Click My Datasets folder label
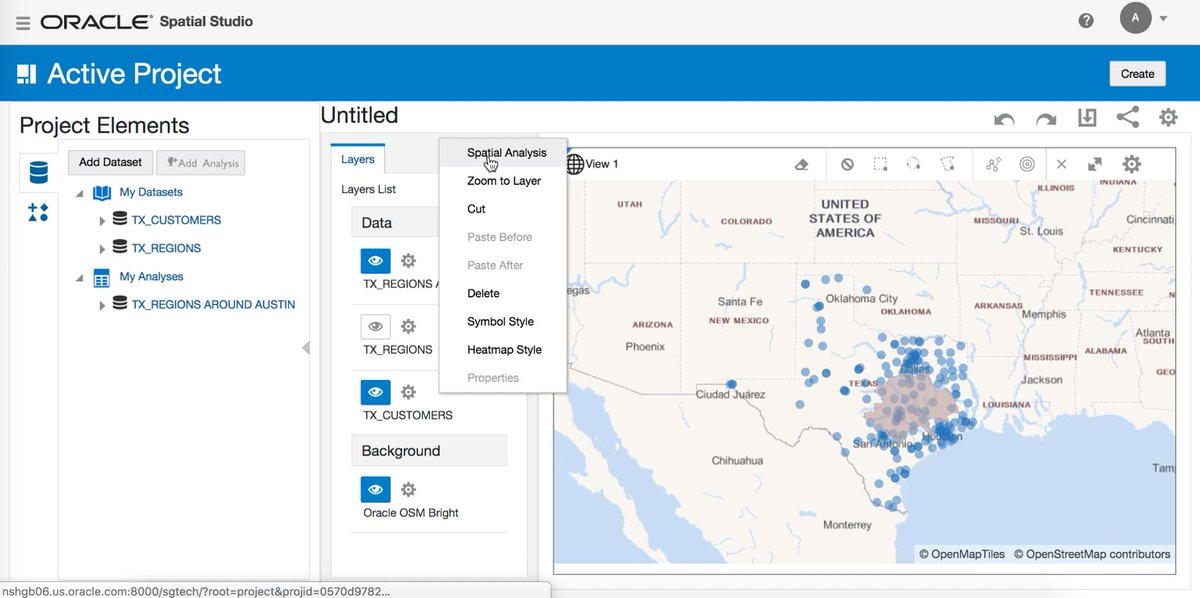The image size is (1200, 598). [151, 192]
